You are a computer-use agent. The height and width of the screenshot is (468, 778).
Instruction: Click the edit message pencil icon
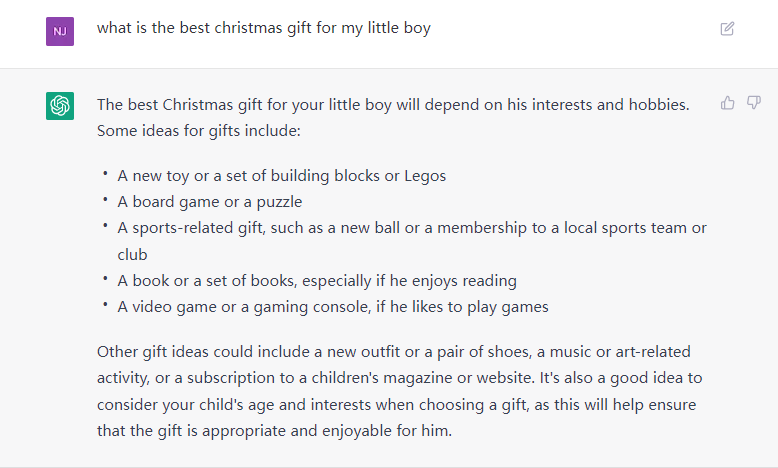point(727,29)
